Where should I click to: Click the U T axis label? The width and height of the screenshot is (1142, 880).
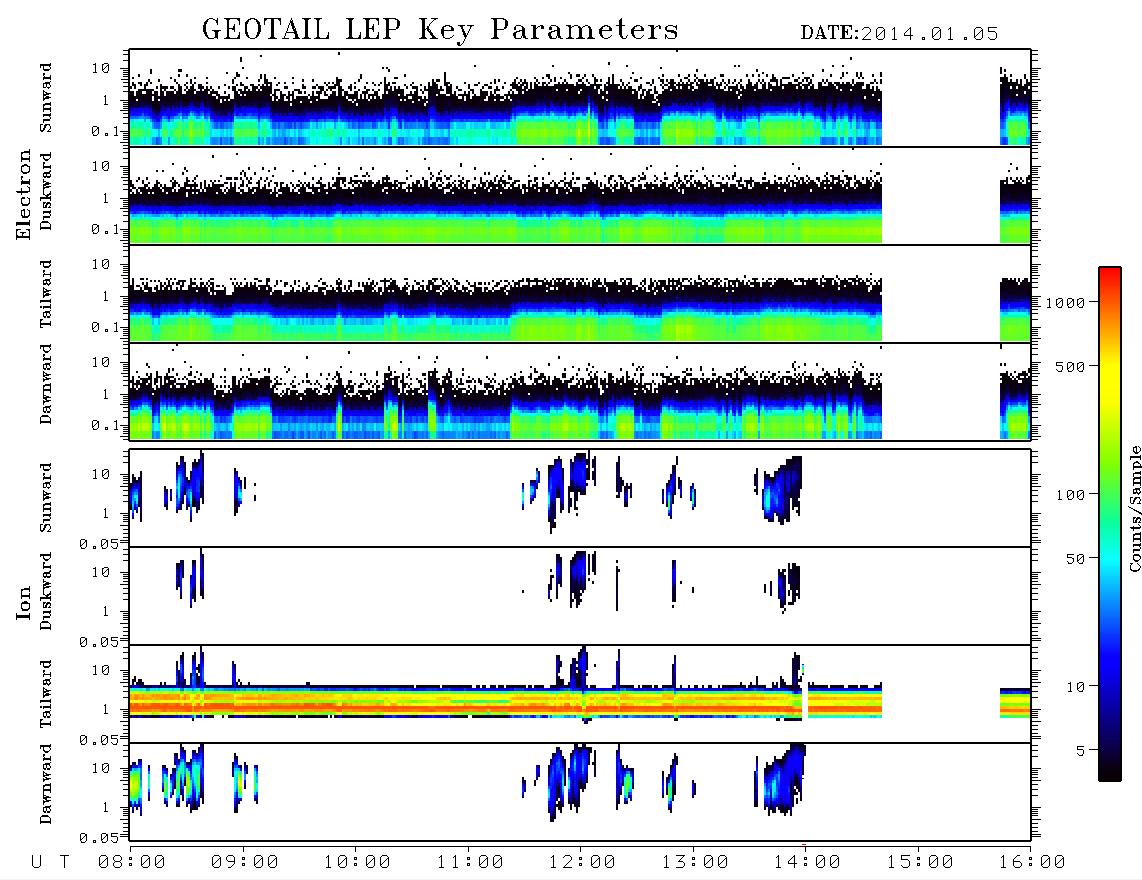(50, 863)
